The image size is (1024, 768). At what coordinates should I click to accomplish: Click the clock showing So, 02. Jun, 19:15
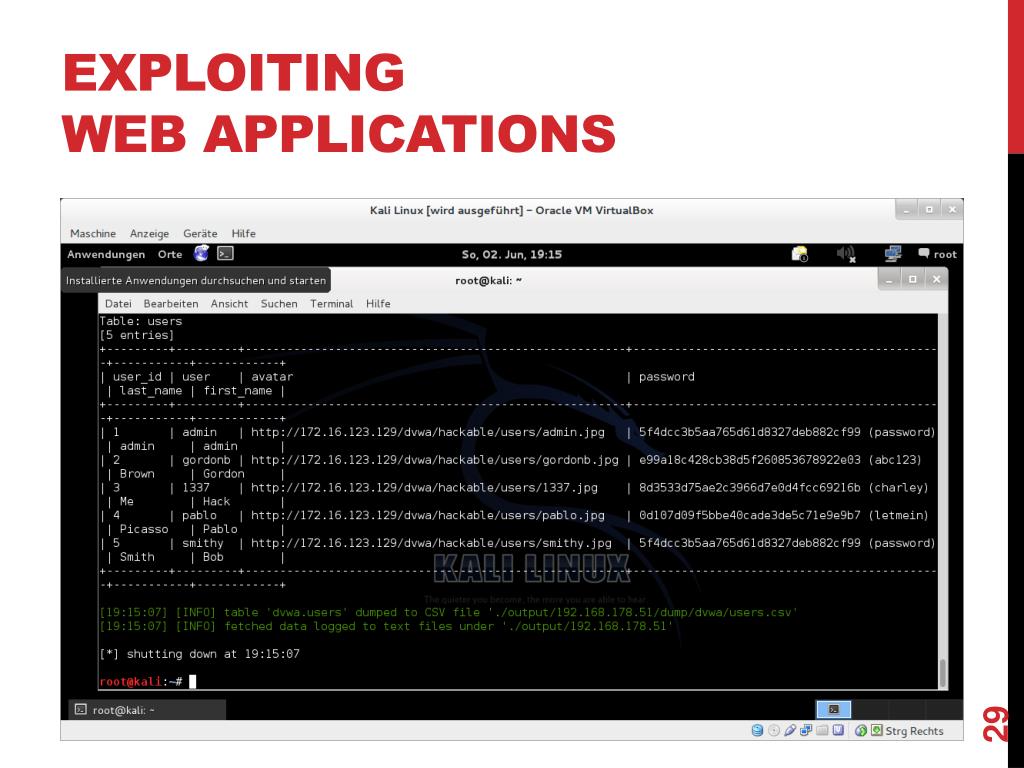click(x=511, y=254)
